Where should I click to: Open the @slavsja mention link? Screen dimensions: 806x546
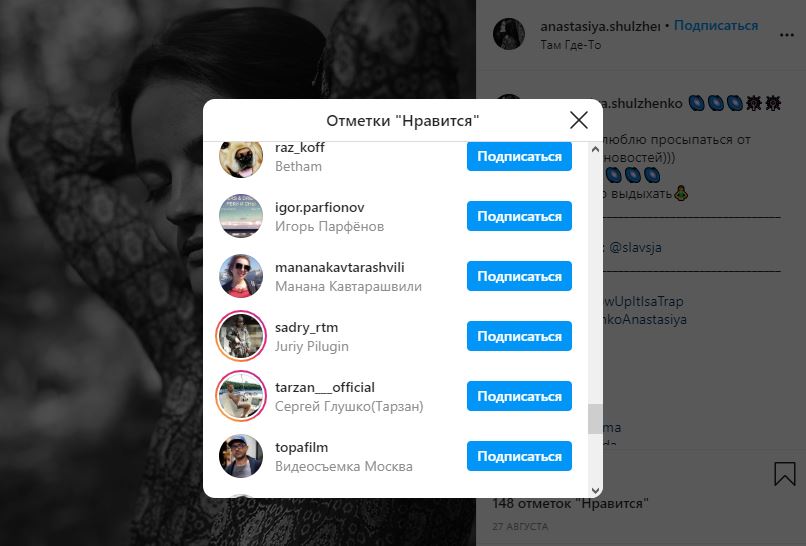pyautogui.click(x=635, y=247)
